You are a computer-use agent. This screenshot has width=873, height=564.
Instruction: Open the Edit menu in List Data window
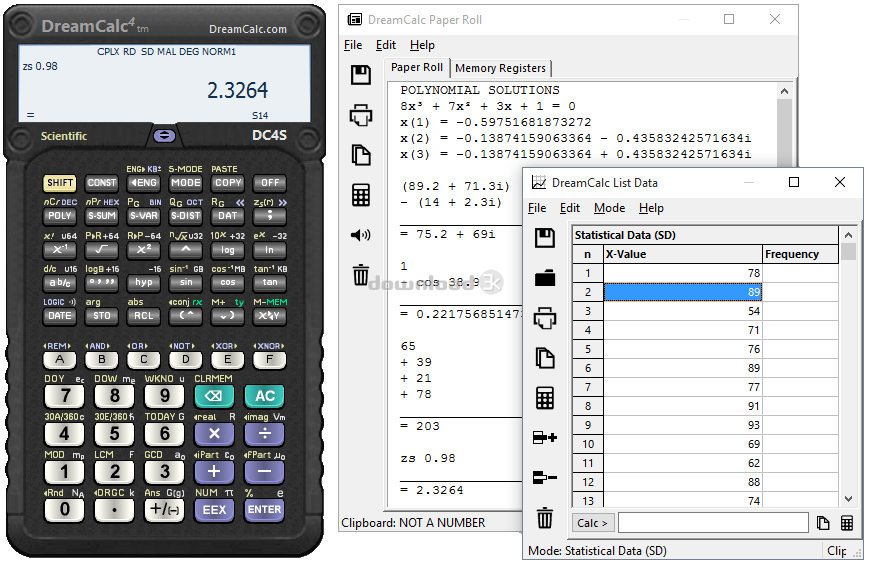coord(570,208)
